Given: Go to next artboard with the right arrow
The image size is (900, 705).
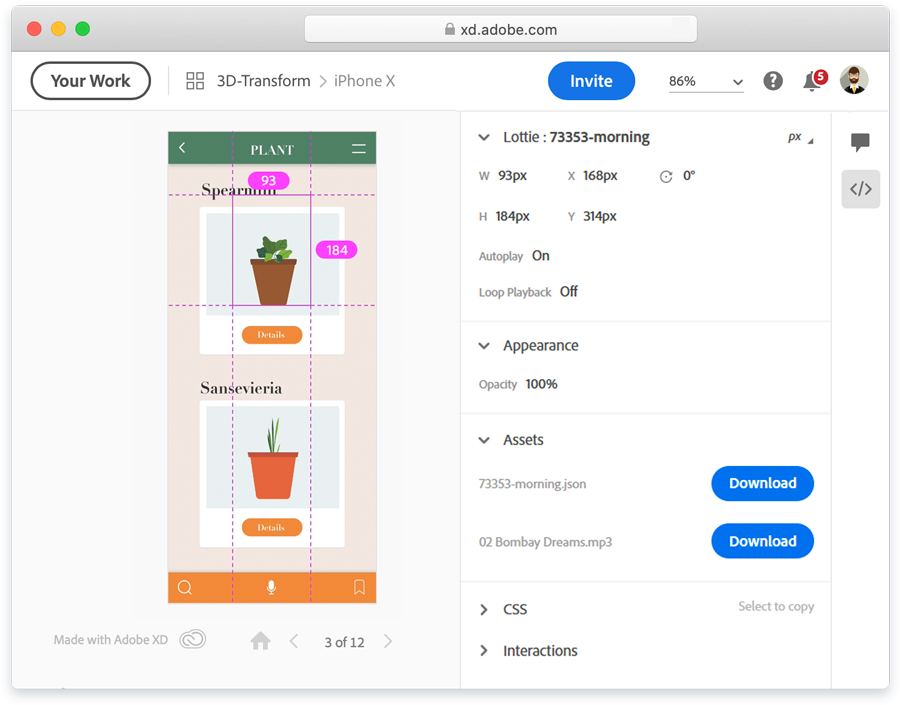Looking at the screenshot, I should (x=388, y=642).
